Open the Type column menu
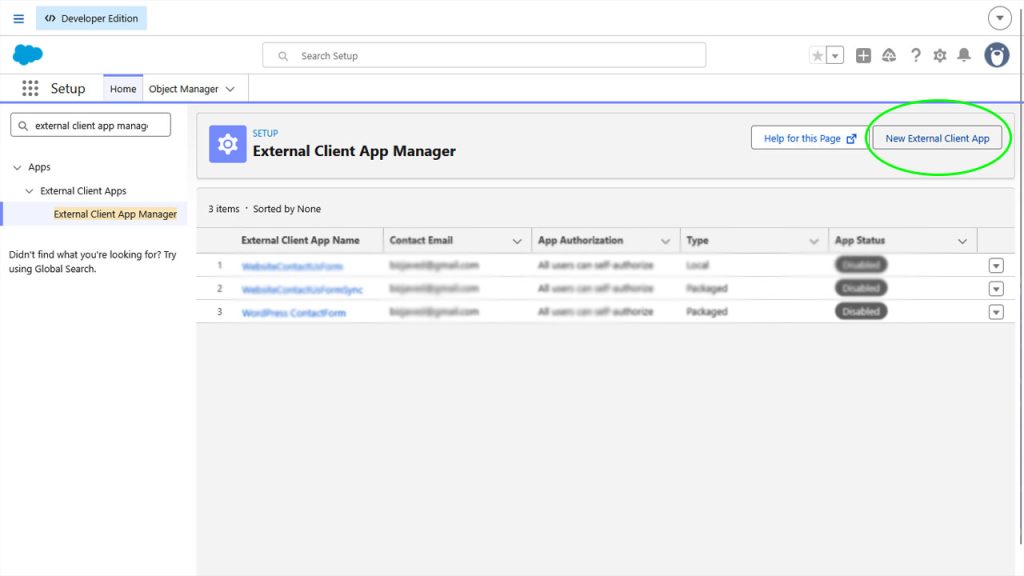The width and height of the screenshot is (1024, 576). [814, 241]
